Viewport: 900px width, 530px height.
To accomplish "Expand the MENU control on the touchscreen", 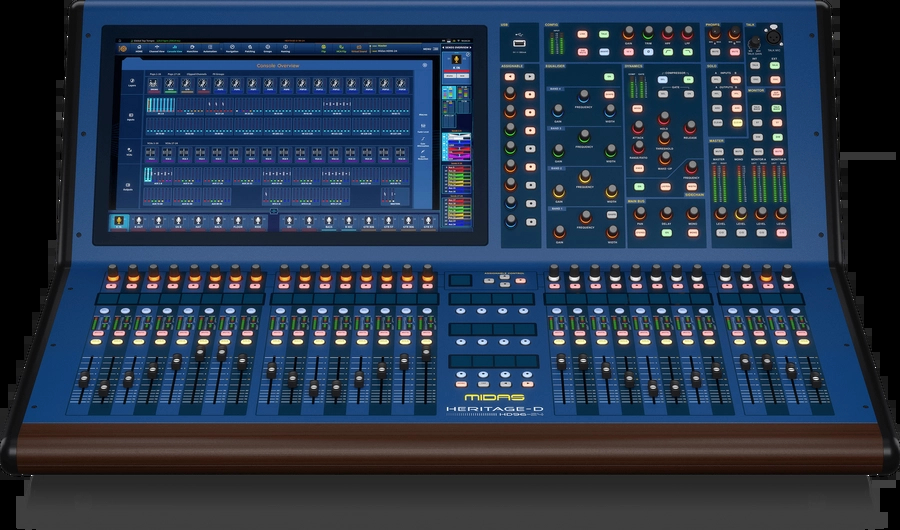I will [x=429, y=49].
